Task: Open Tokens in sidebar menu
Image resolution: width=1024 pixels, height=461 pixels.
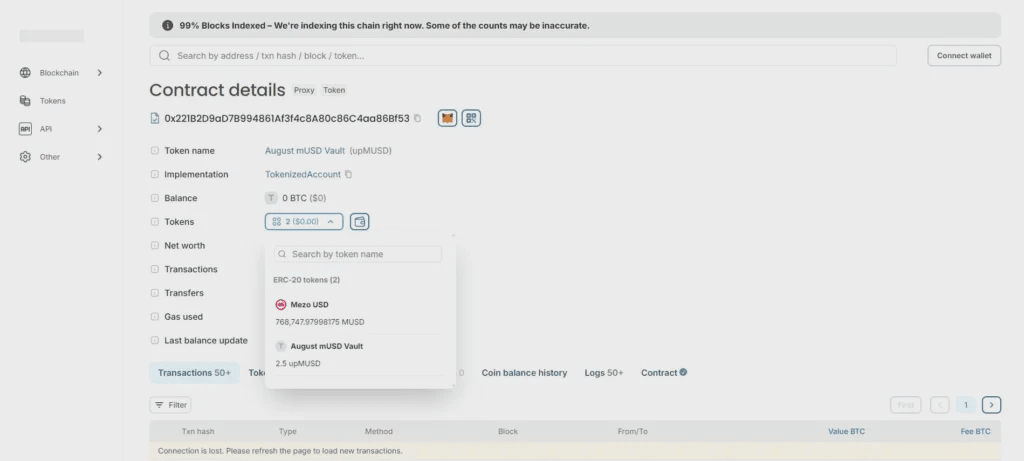Action: click(52, 101)
